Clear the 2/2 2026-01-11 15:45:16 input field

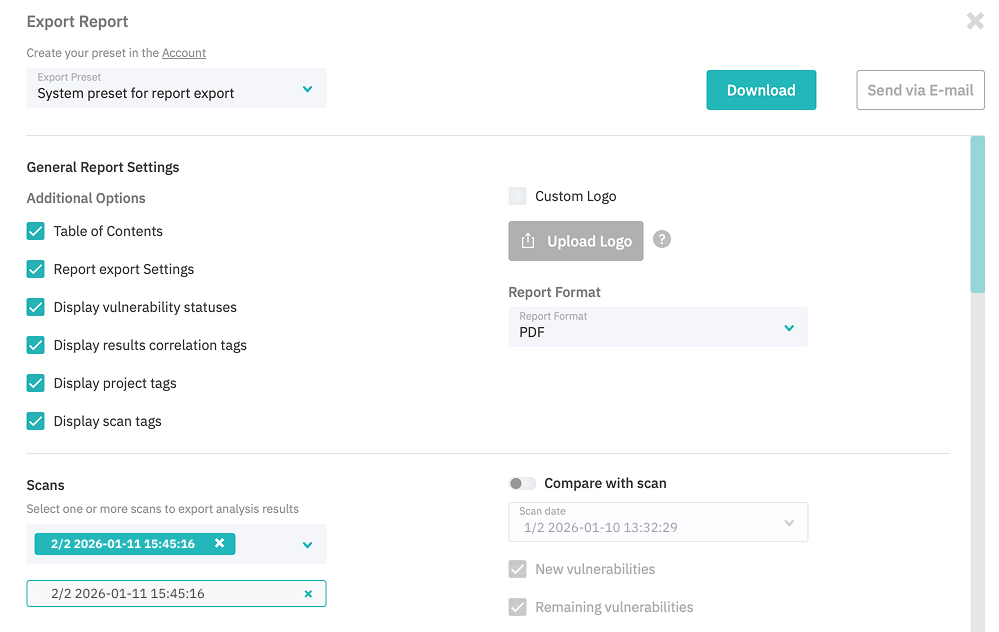(308, 594)
